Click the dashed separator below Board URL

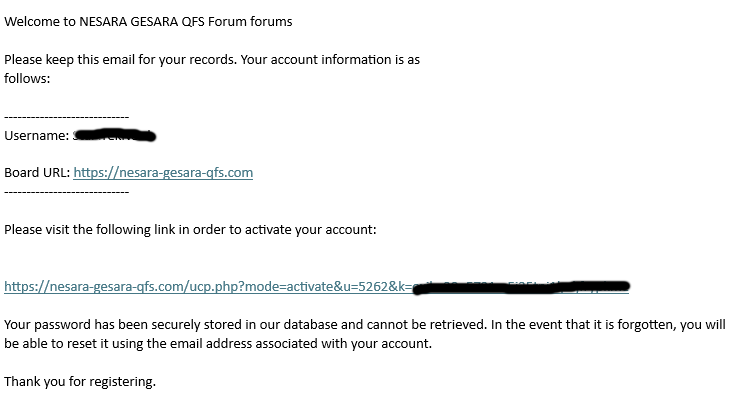(x=66, y=192)
